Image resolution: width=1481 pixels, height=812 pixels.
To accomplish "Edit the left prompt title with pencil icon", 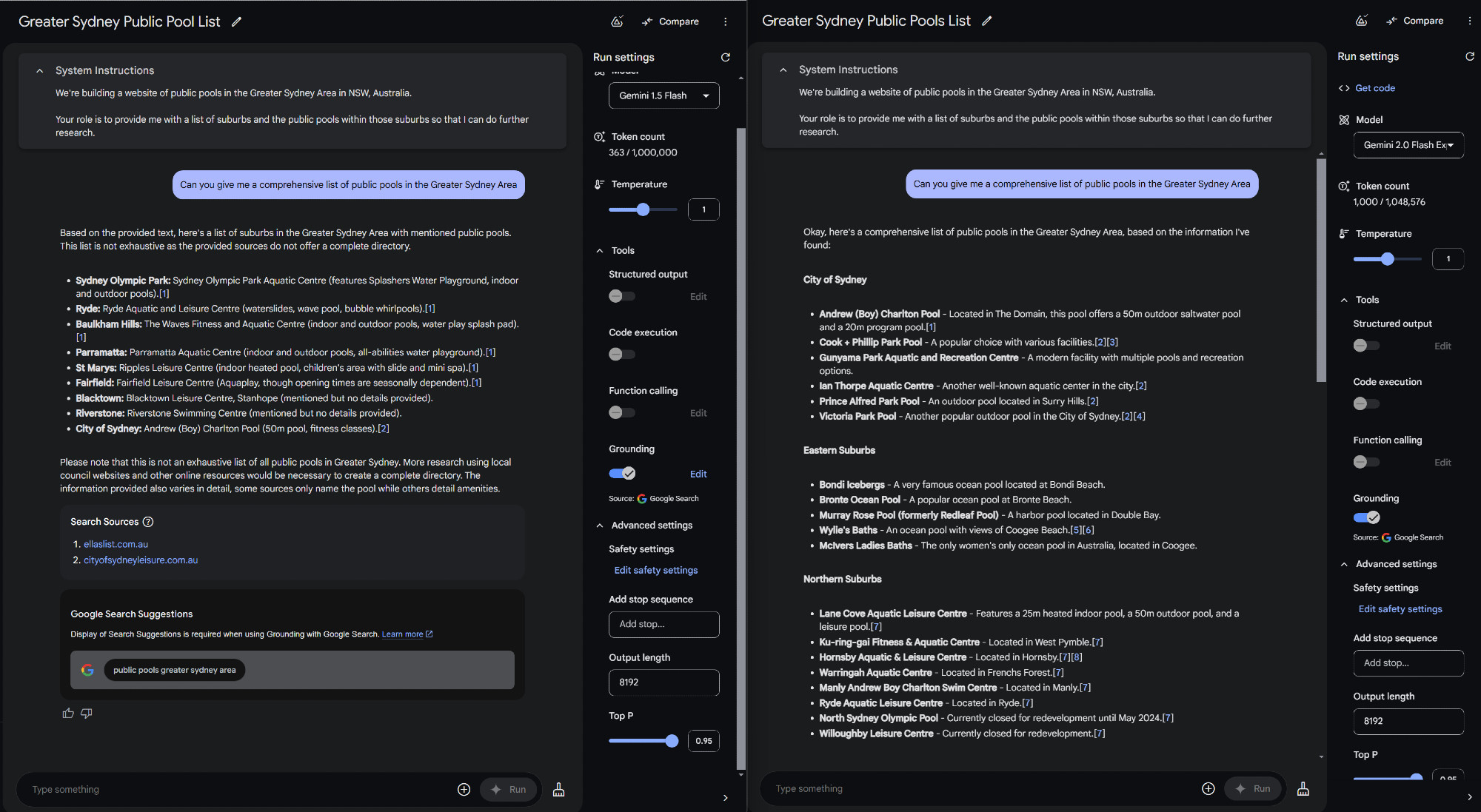I will [x=236, y=21].
